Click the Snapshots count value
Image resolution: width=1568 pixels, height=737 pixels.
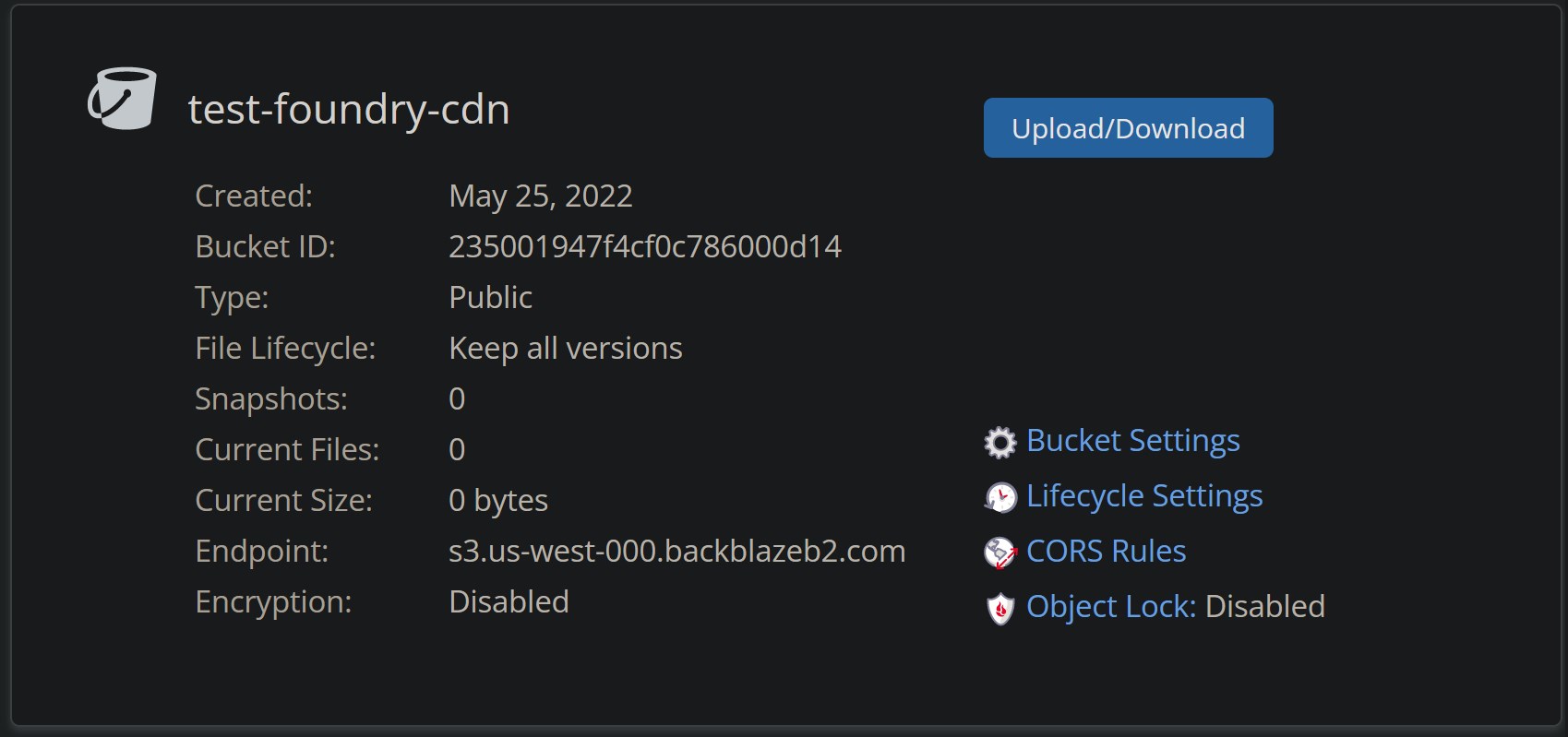click(x=457, y=399)
